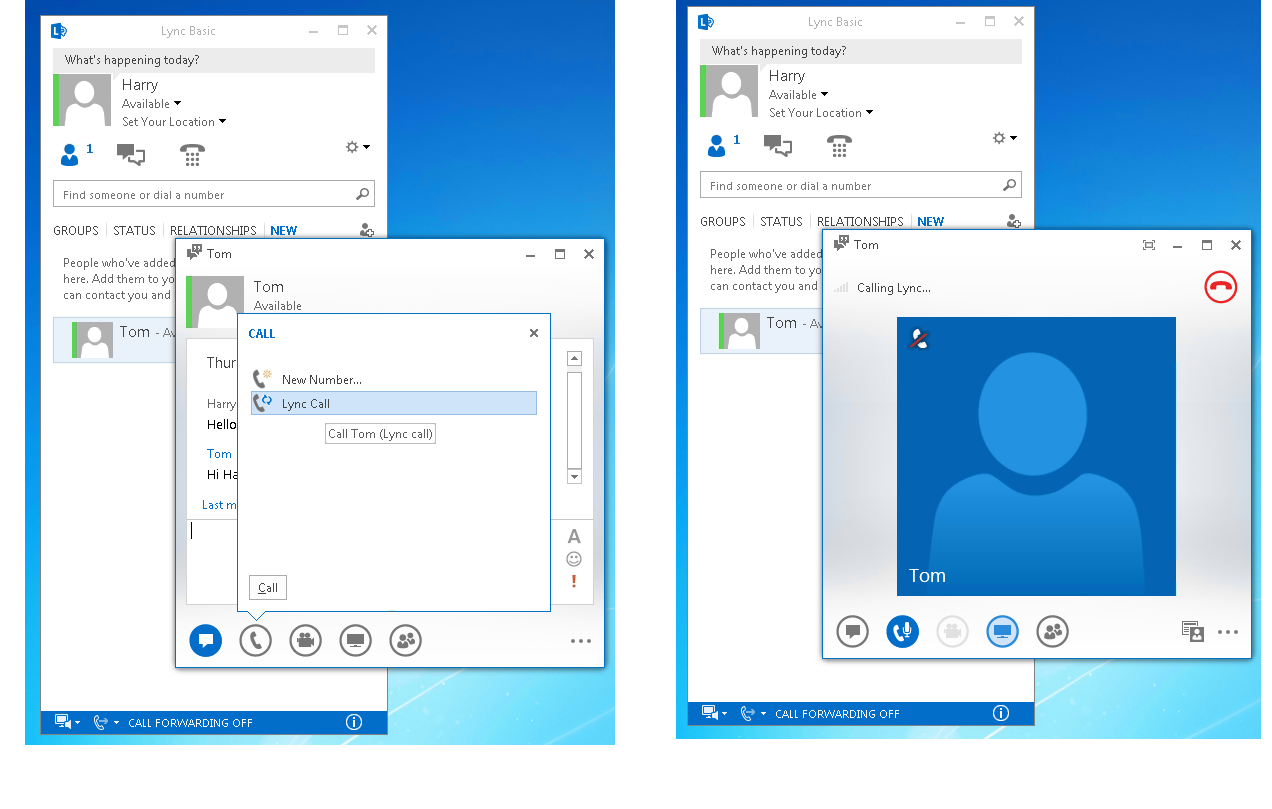1272x809 pixels.
Task: Choose Lync Call in the CALL popup
Action: (394, 403)
